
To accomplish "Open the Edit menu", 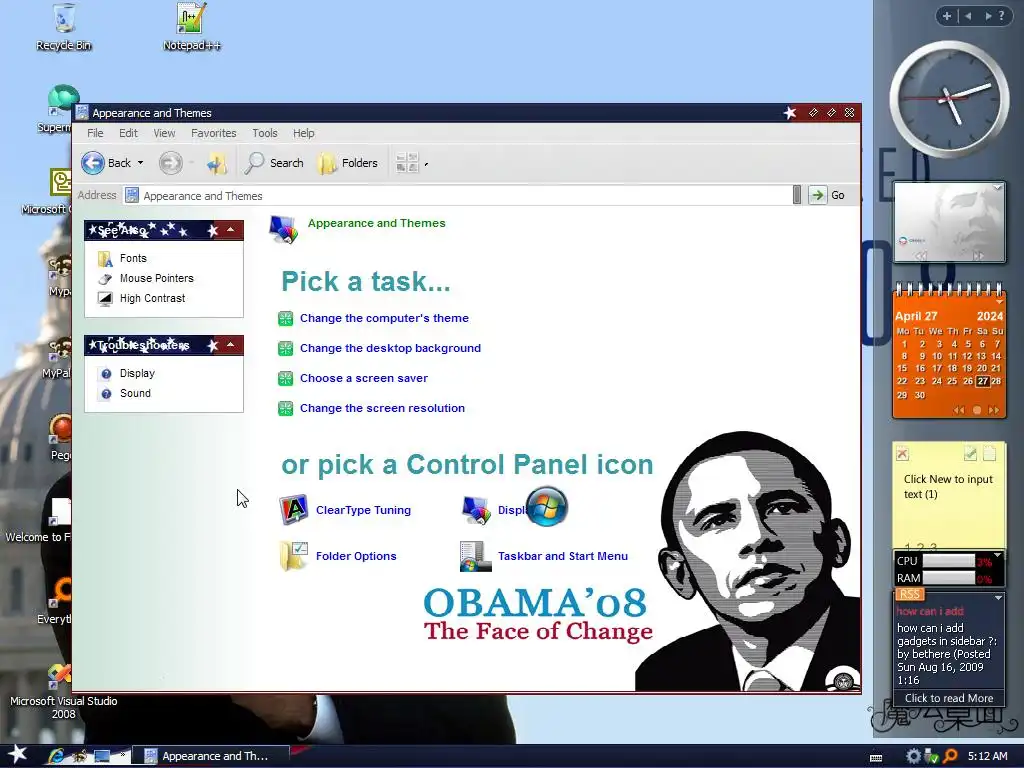I will pyautogui.click(x=128, y=133).
